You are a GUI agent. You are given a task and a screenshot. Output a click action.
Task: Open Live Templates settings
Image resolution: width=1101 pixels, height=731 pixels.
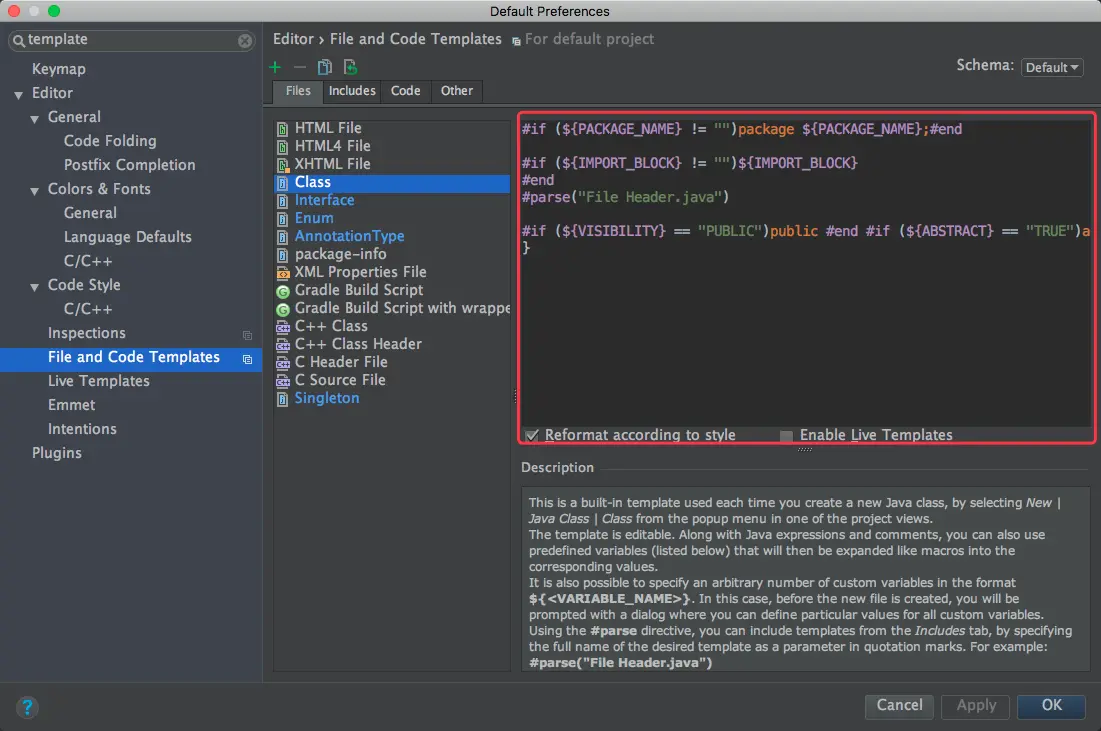point(99,381)
